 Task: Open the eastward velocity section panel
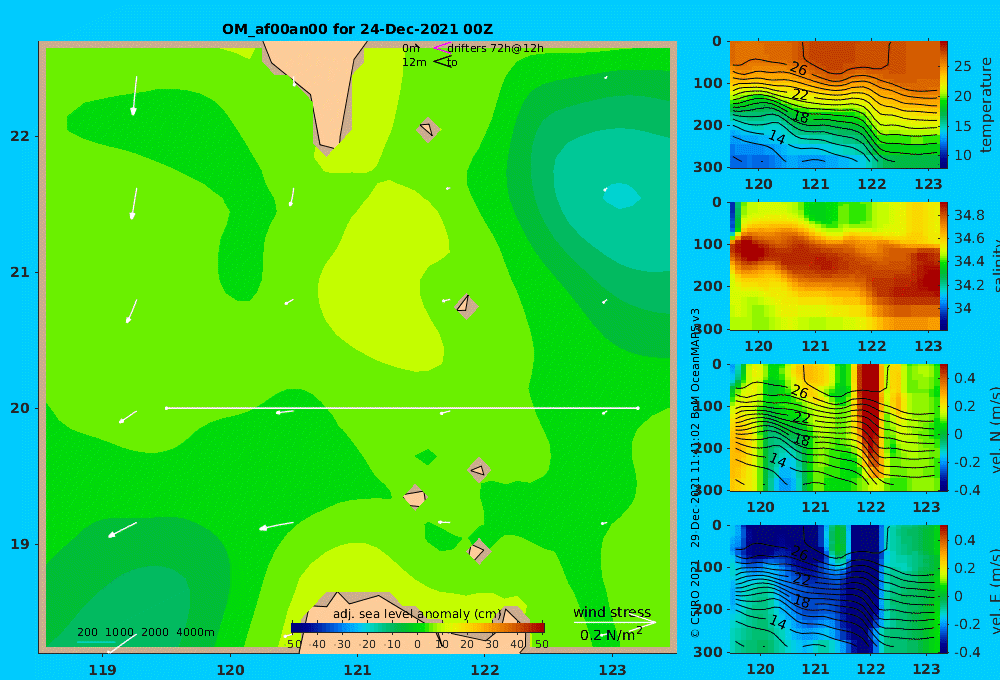tap(834, 589)
